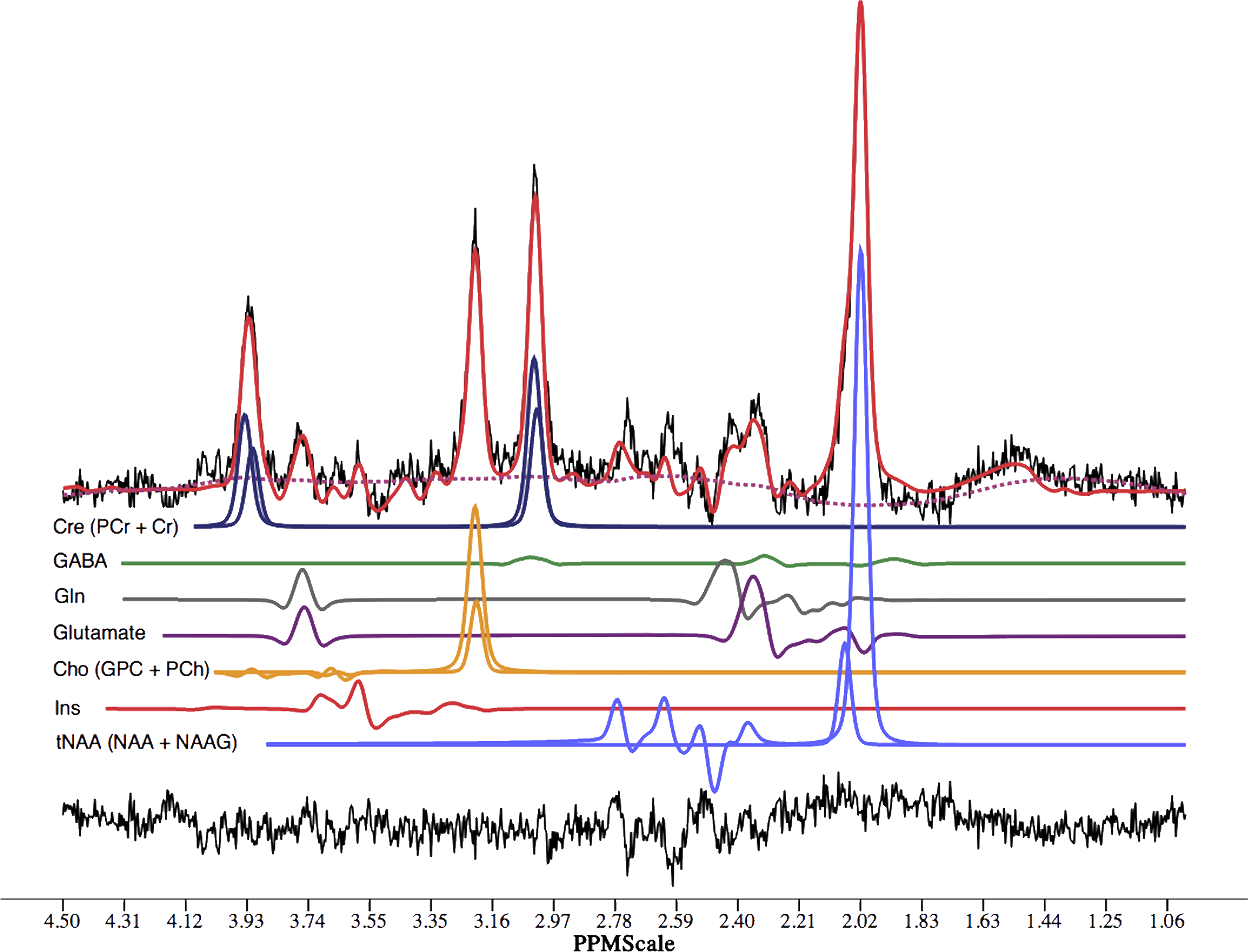The image size is (1248, 952).
Task: Select the 3.16 tick label
Action: (x=492, y=921)
